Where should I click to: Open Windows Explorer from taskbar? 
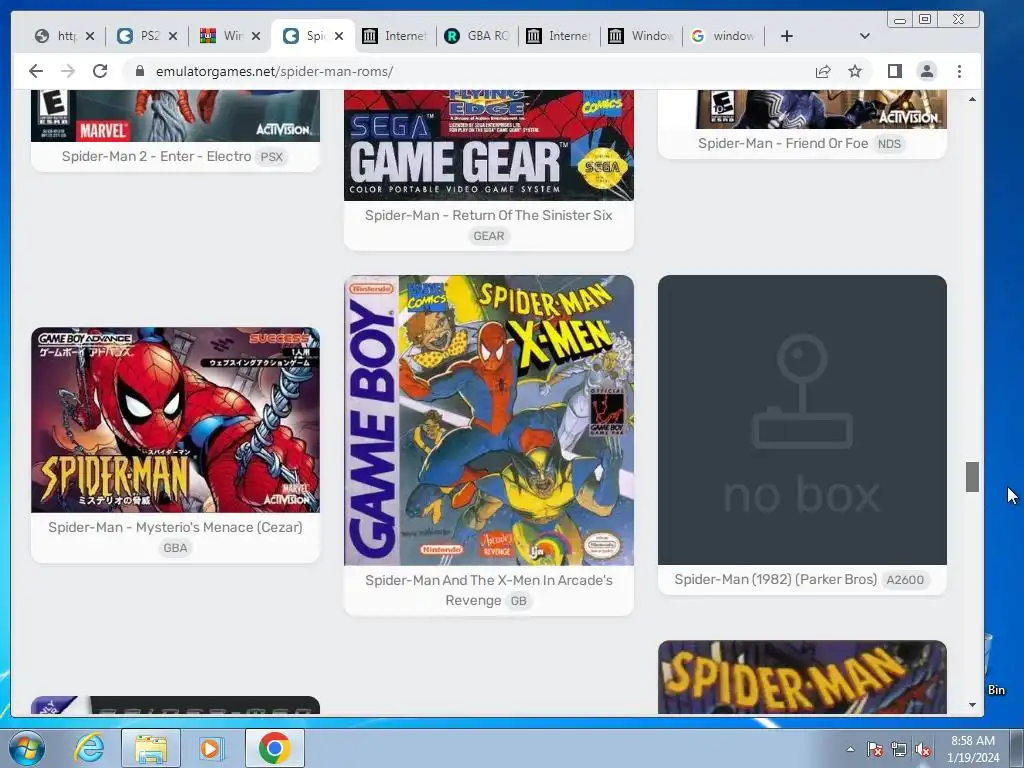[151, 748]
